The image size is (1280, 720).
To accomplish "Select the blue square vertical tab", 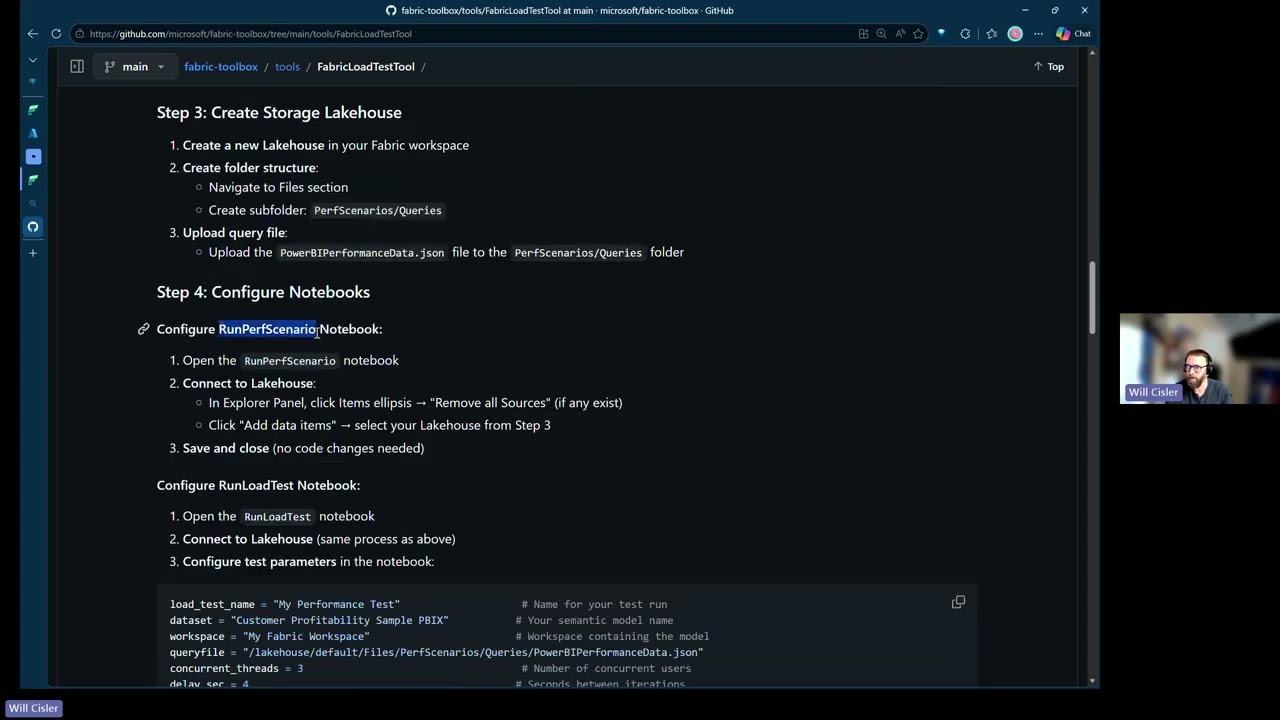I will click(33, 156).
